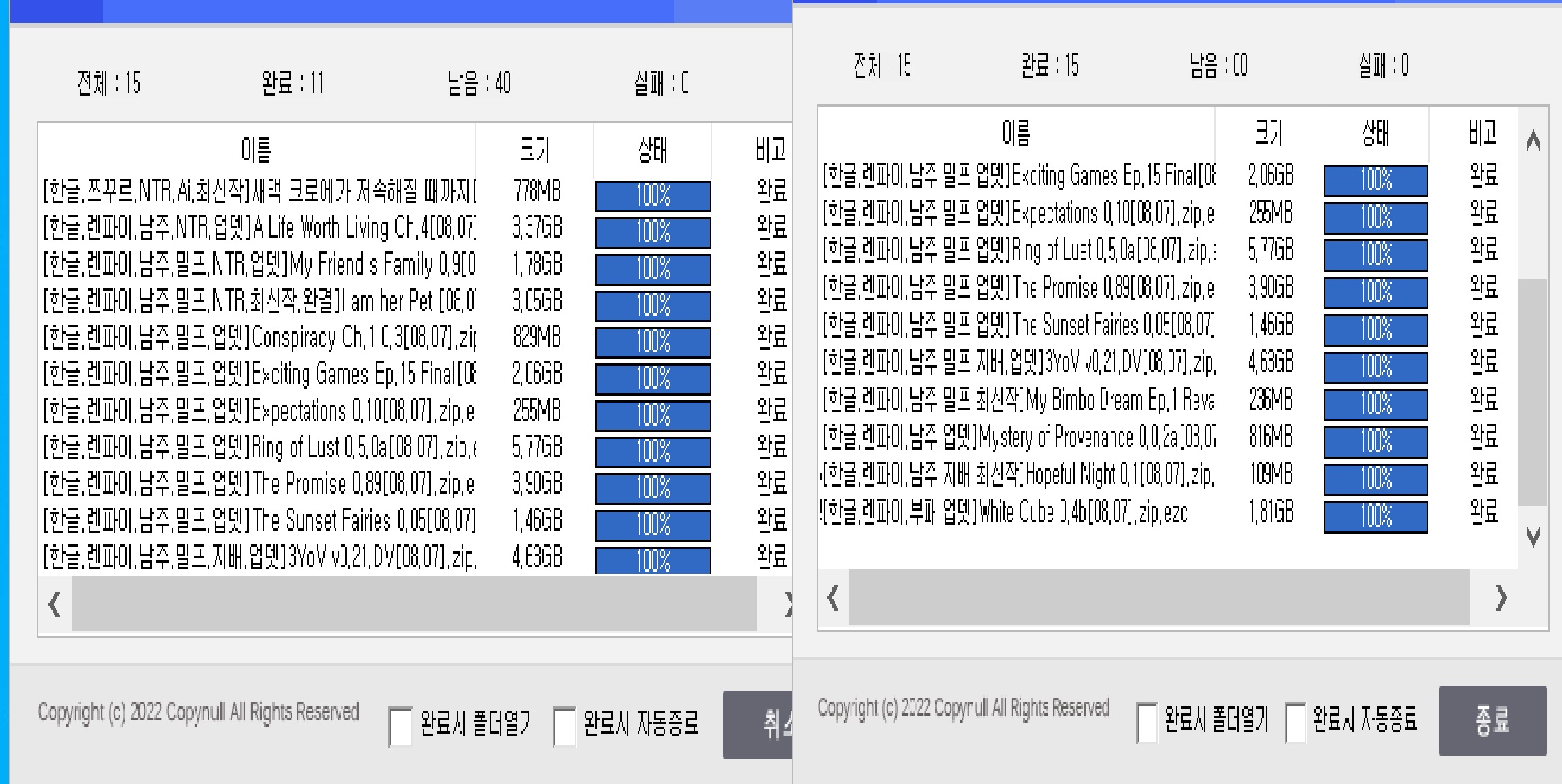1562x784 pixels.
Task: Click right panel vertical scroll up arrow
Action: (x=1533, y=141)
